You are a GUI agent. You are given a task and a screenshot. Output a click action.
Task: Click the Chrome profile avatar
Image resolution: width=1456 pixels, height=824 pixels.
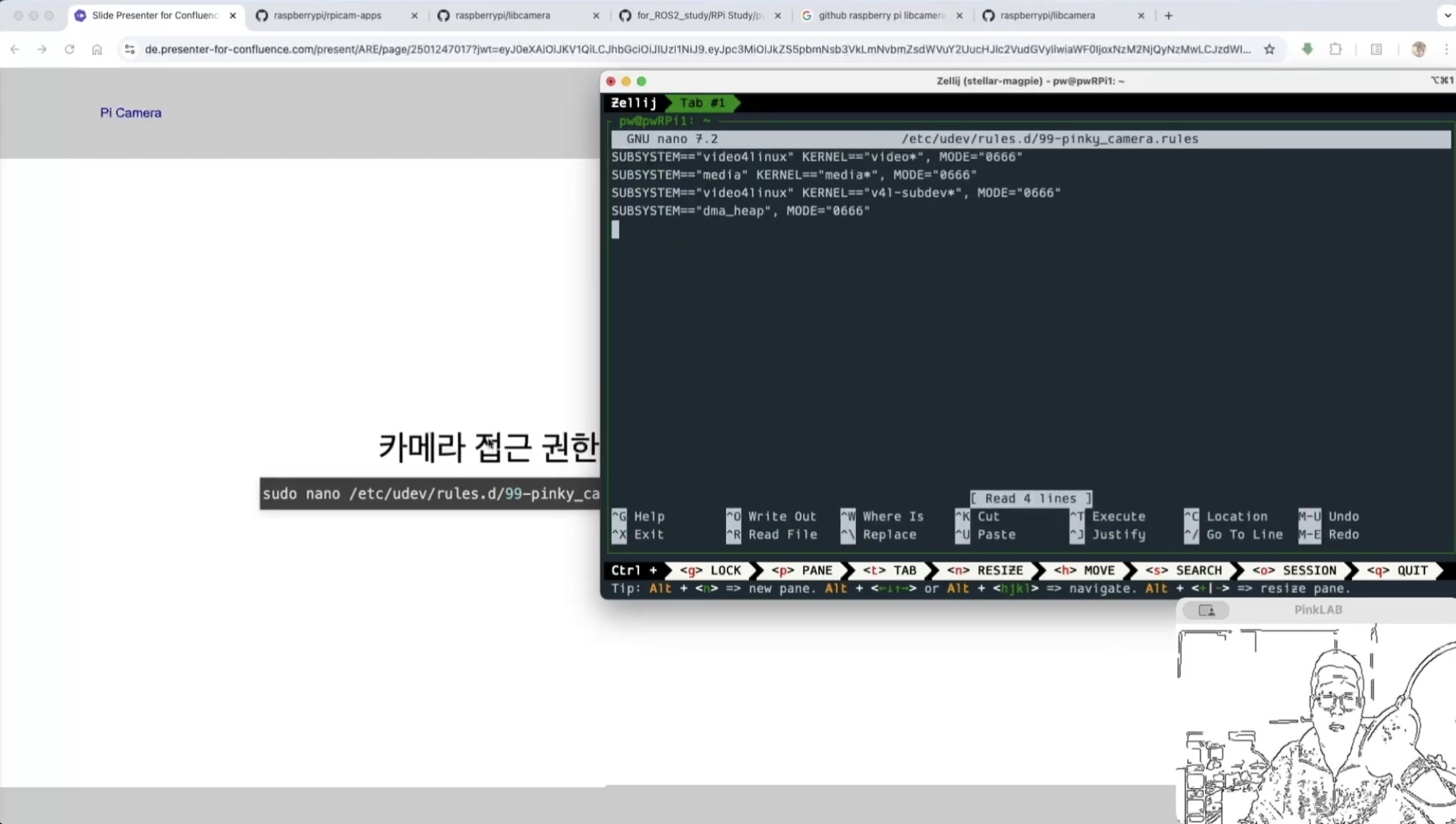pos(1418,49)
